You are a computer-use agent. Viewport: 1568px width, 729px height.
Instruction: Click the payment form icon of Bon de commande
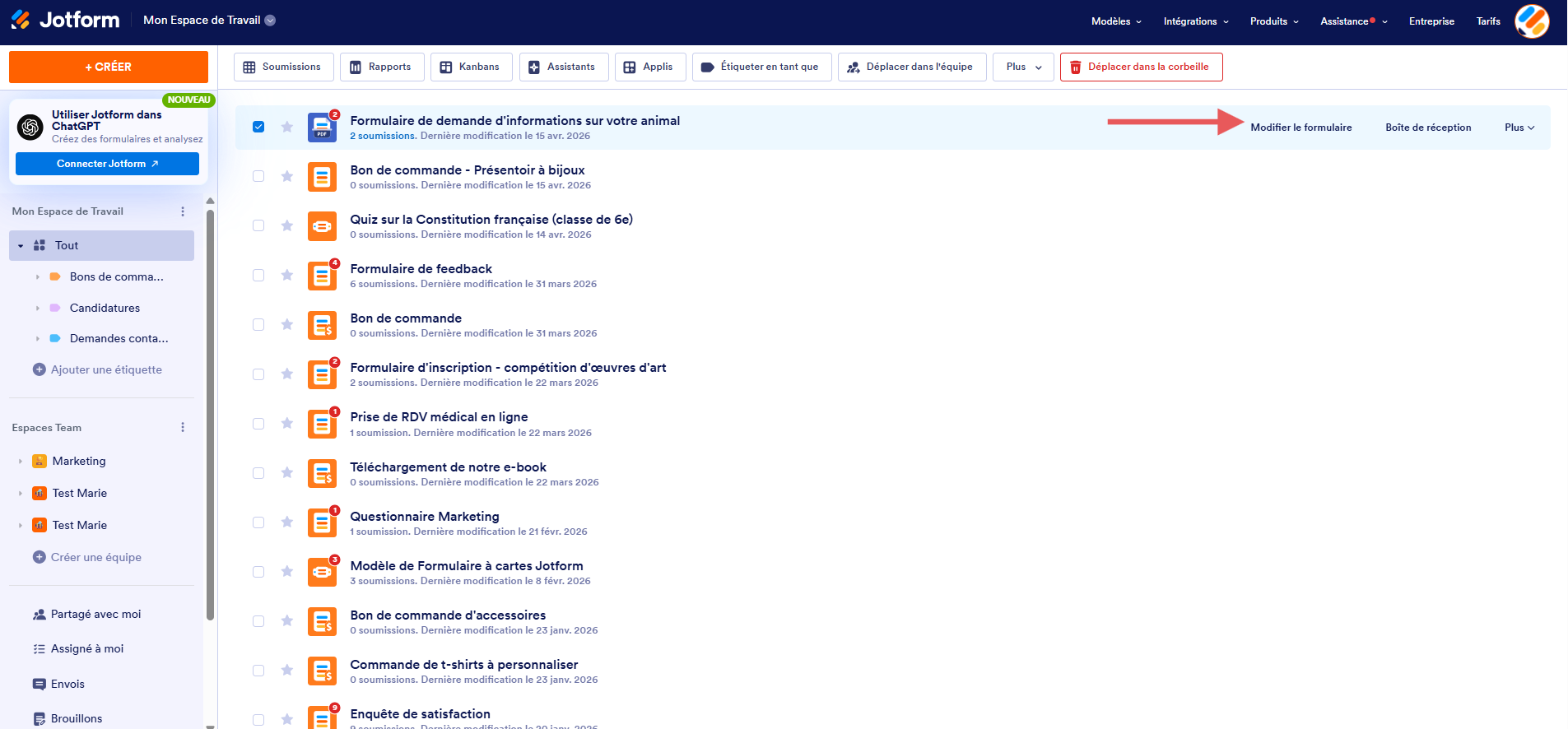(x=322, y=325)
